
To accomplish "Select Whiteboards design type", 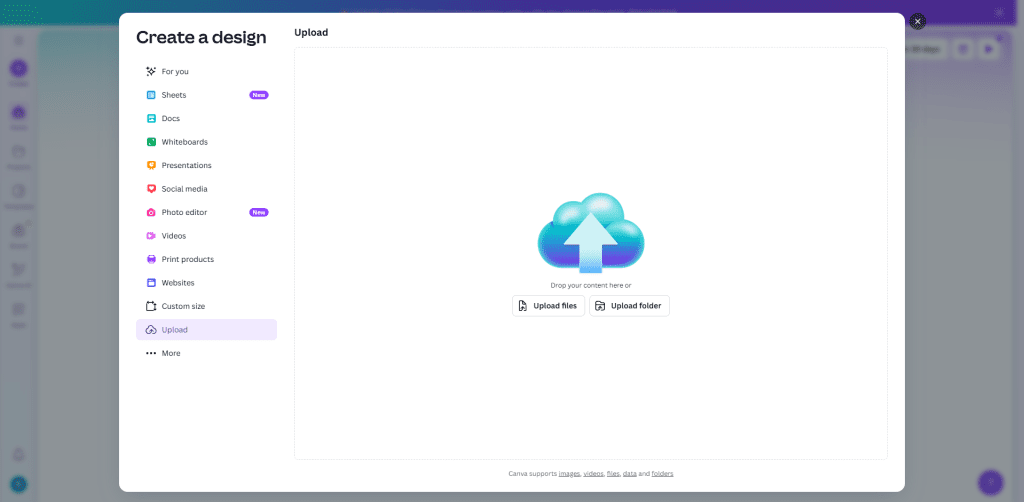I will coord(206,142).
